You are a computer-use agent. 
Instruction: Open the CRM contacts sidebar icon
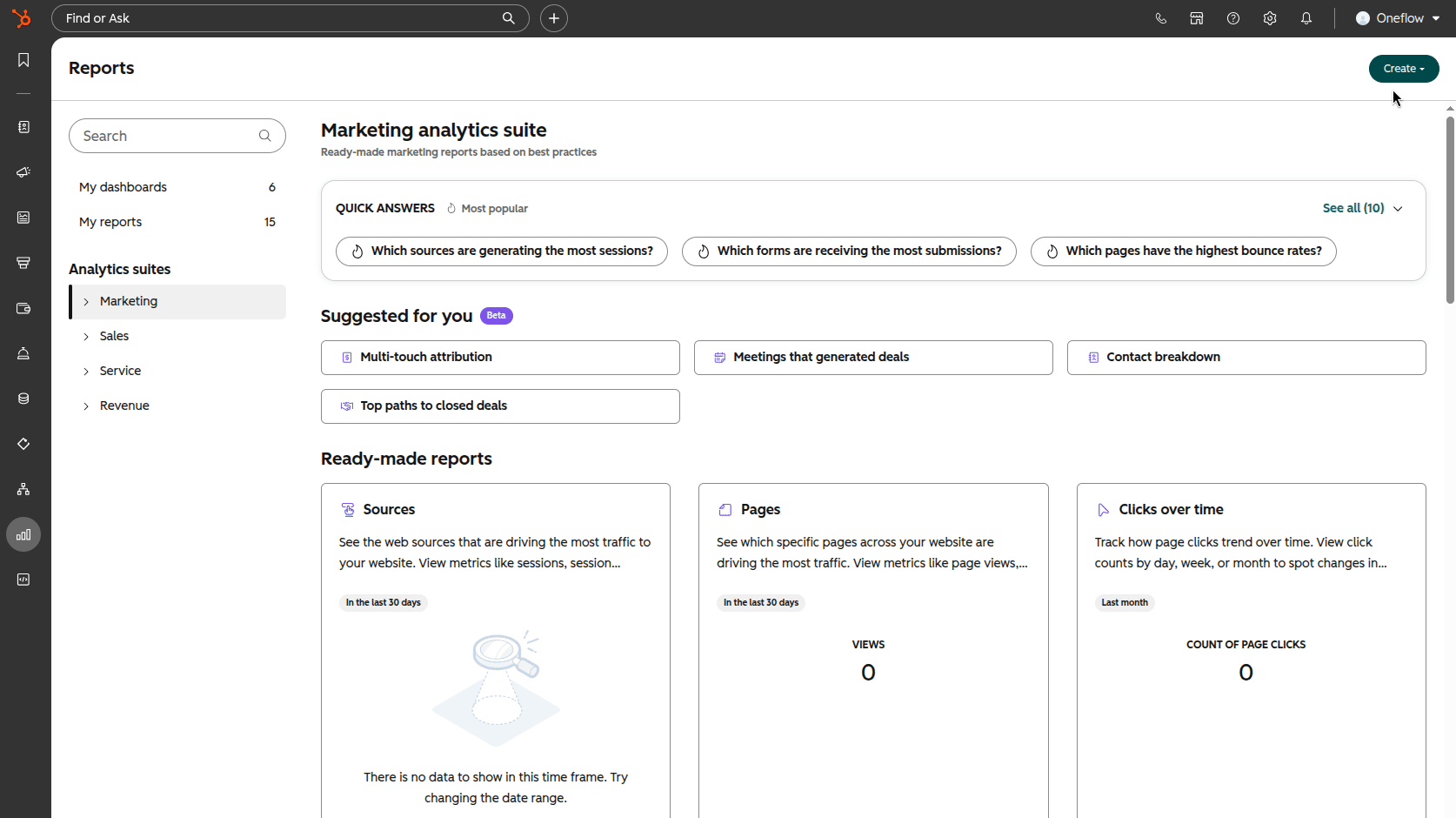click(x=23, y=127)
